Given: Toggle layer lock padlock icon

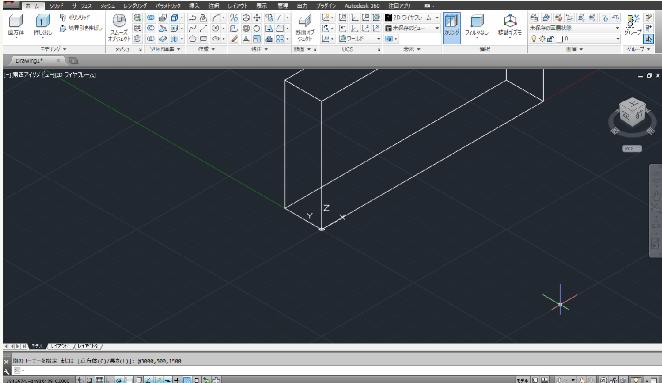Looking at the screenshot, I should [550, 39].
